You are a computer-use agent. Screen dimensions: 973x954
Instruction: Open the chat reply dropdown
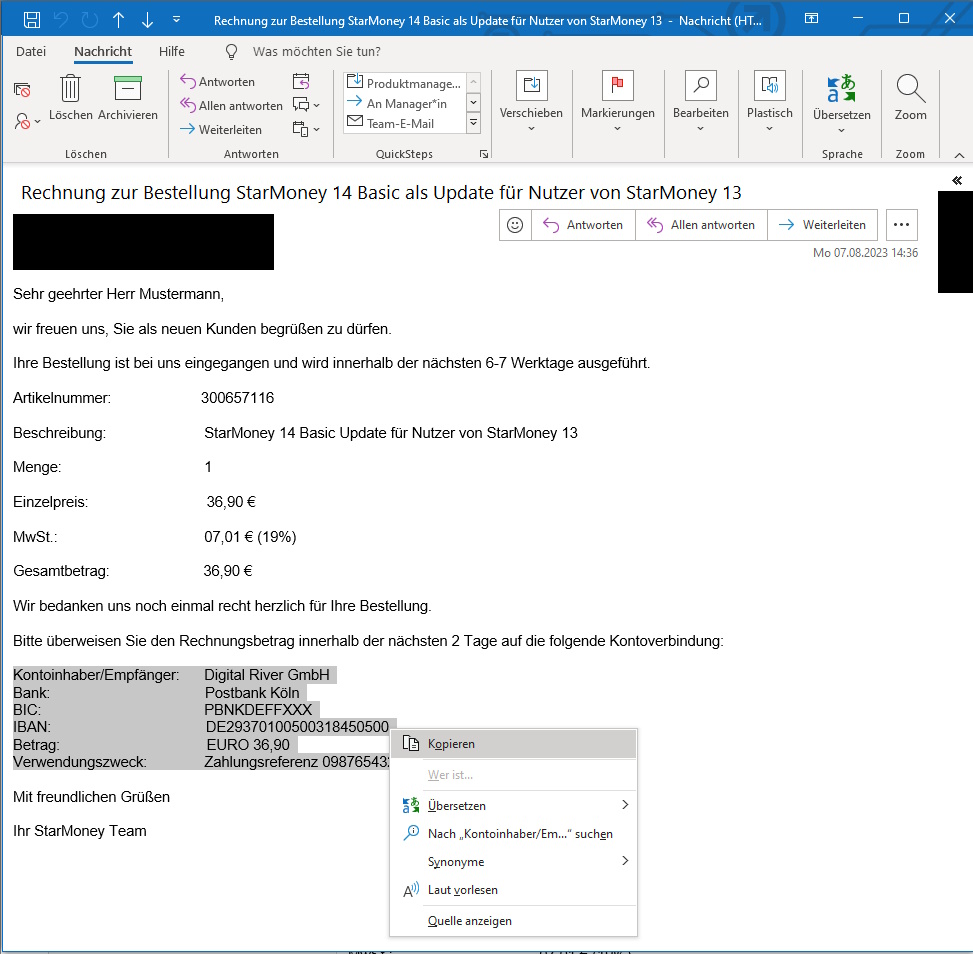tap(306, 105)
